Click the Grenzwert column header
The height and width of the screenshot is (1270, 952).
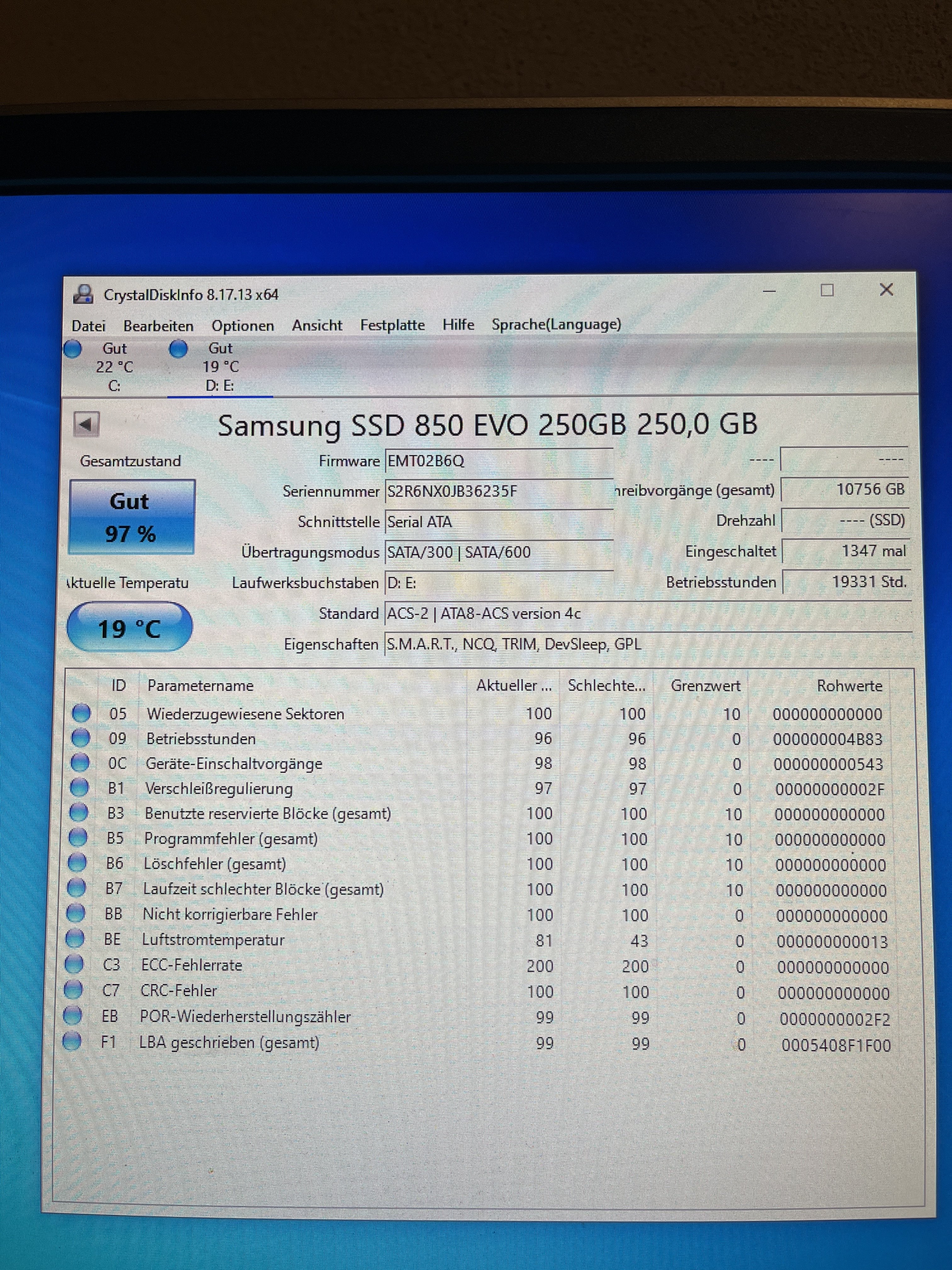(705, 685)
